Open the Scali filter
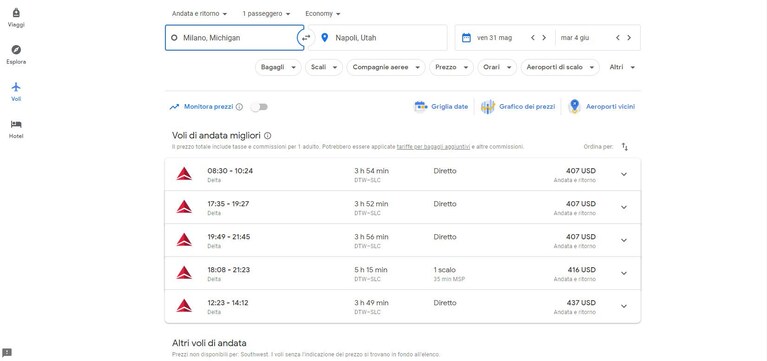 [324, 68]
